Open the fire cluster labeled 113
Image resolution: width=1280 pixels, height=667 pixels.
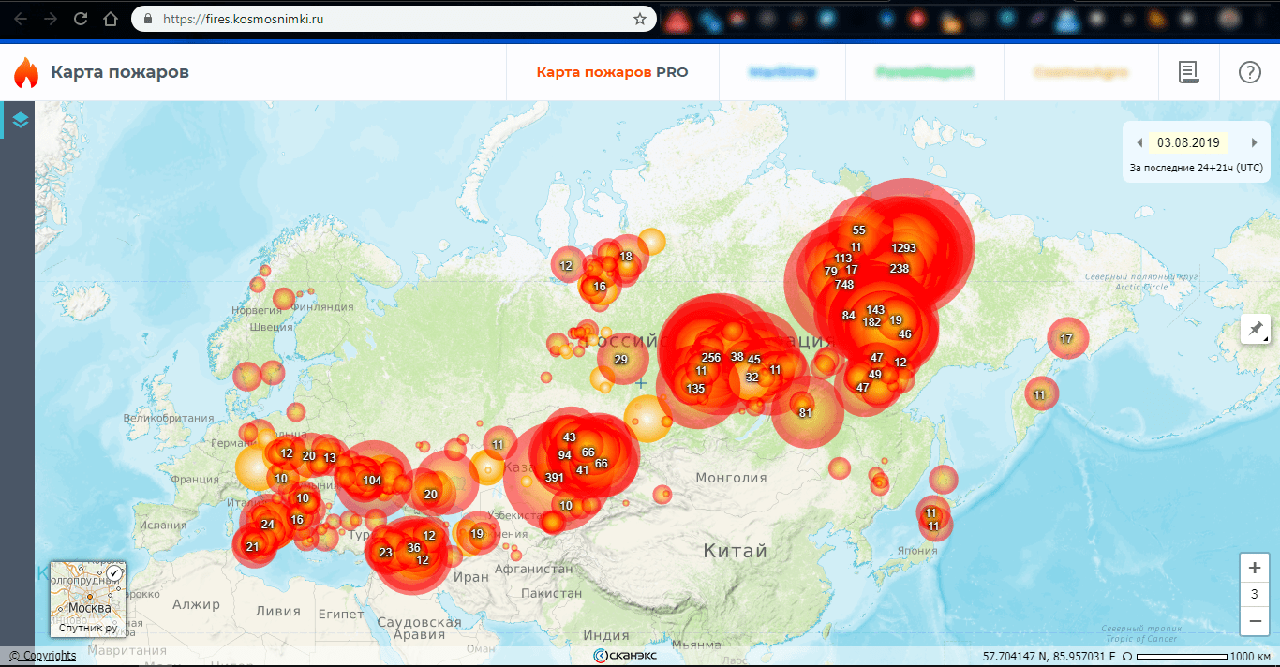click(843, 258)
